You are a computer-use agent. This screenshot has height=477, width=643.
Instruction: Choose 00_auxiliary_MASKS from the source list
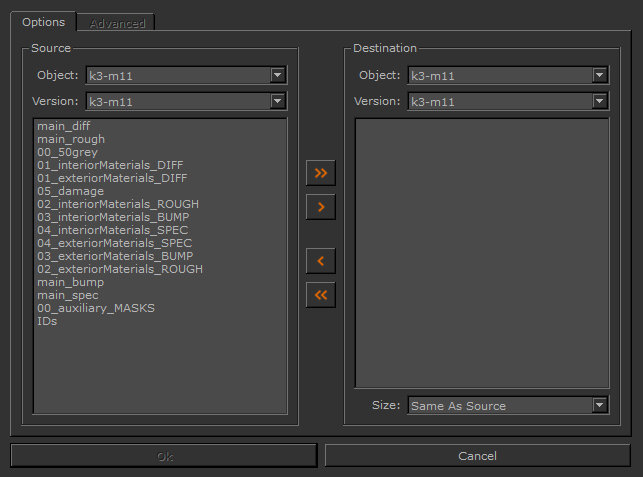tap(95, 308)
